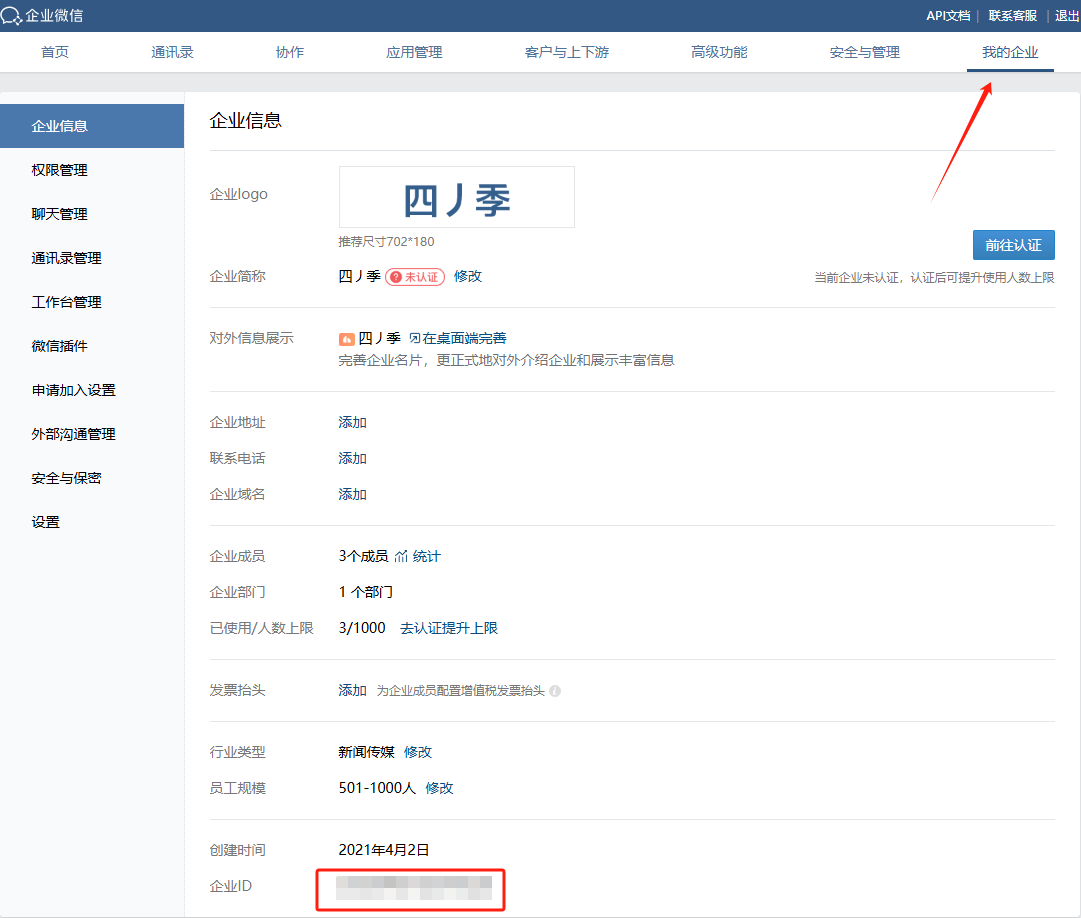The image size is (1081, 918).
Task: Click the info icon next to 发票抬头 description
Action: point(555,691)
